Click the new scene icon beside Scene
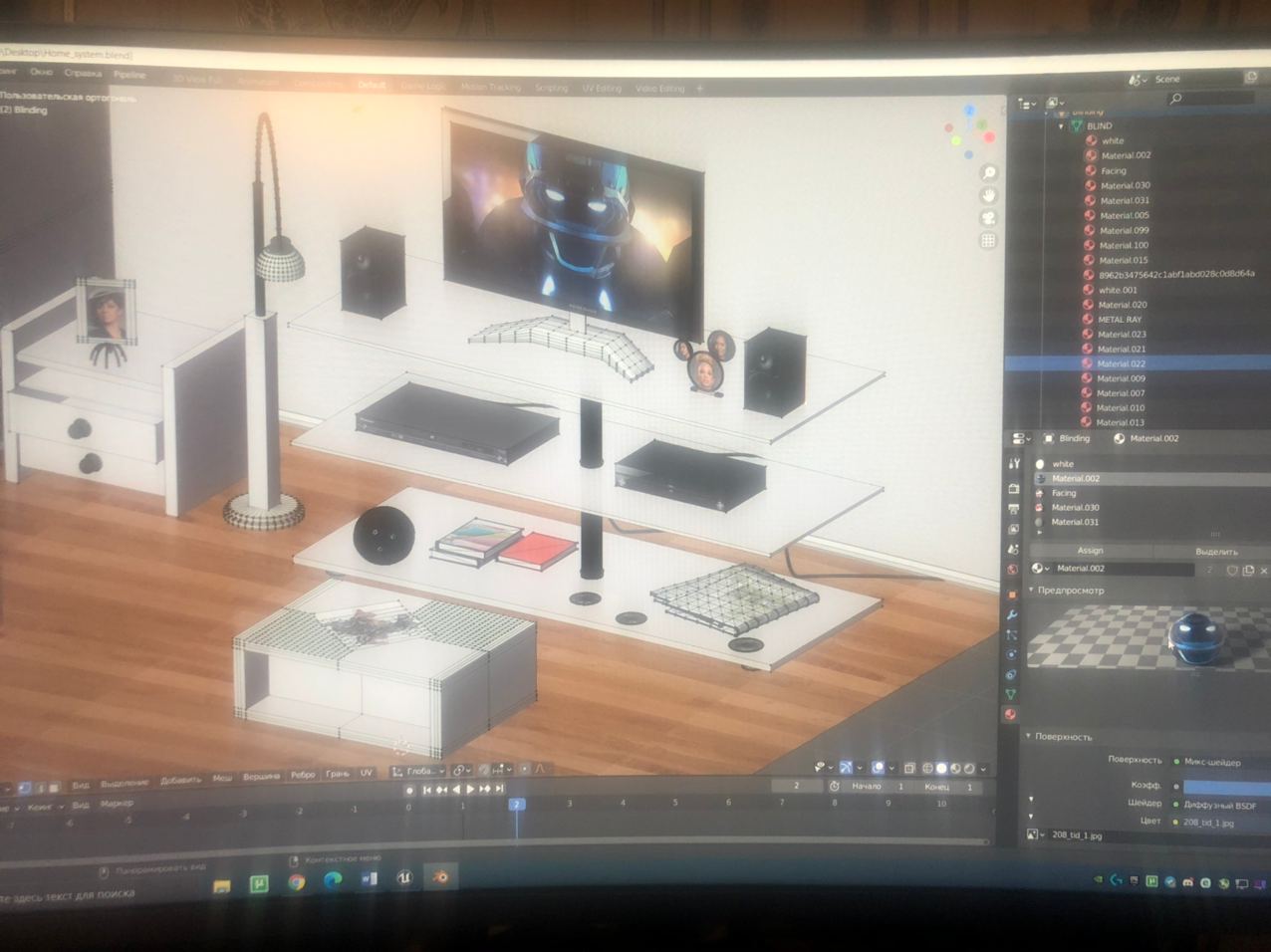1271x952 pixels. (x=1251, y=77)
